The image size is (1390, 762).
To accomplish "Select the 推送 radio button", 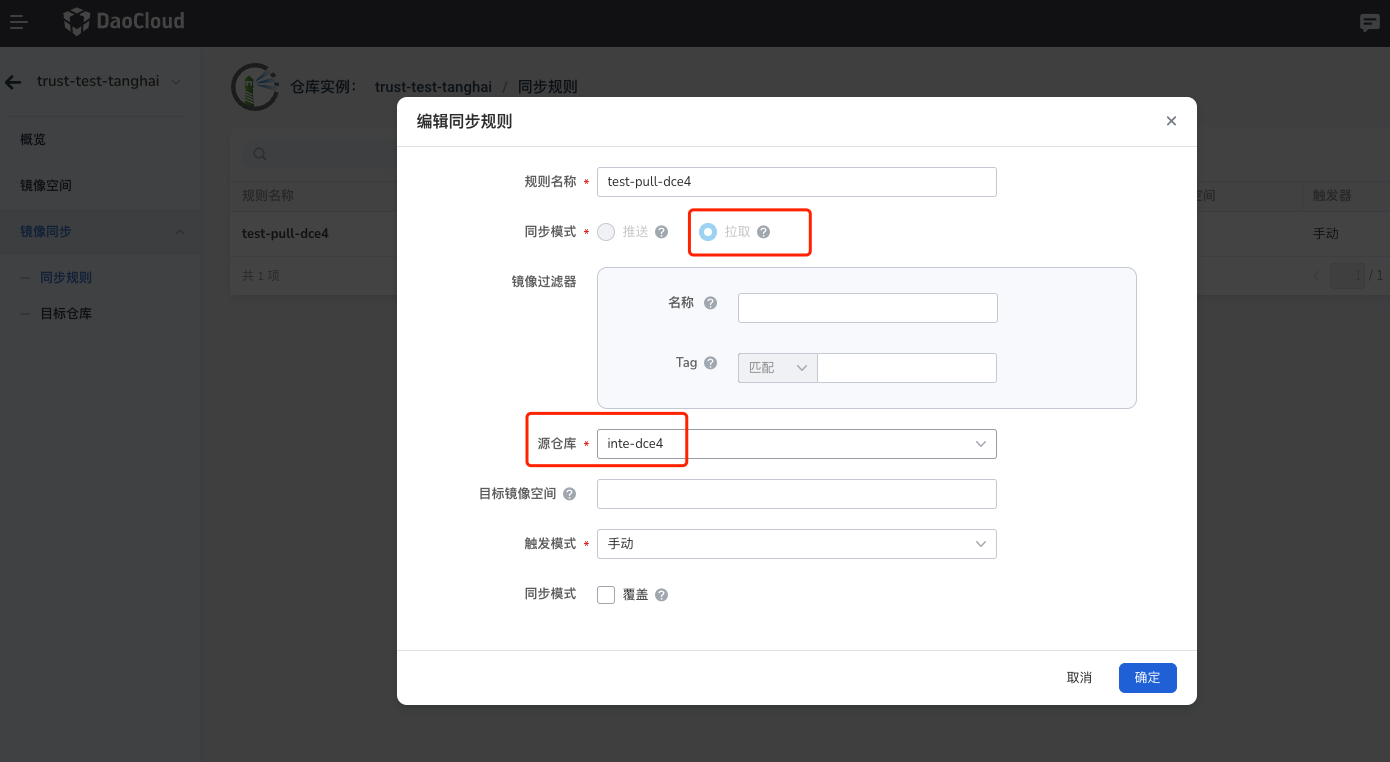I will click(x=605, y=231).
